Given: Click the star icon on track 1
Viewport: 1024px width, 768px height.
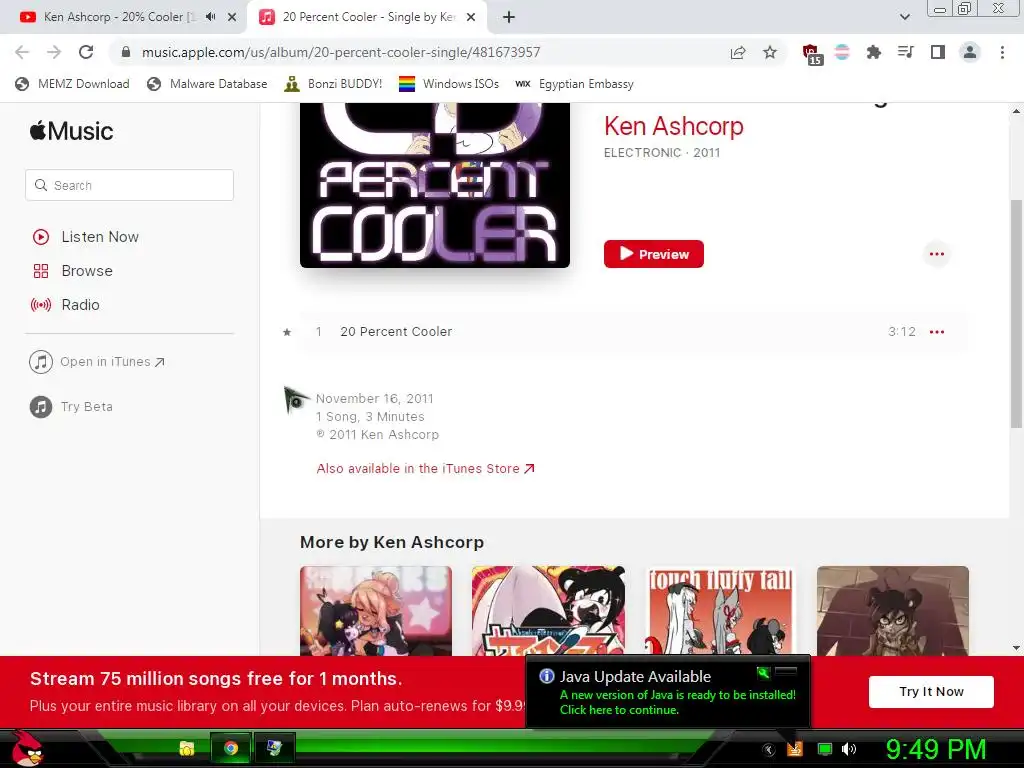Looking at the screenshot, I should 287,332.
